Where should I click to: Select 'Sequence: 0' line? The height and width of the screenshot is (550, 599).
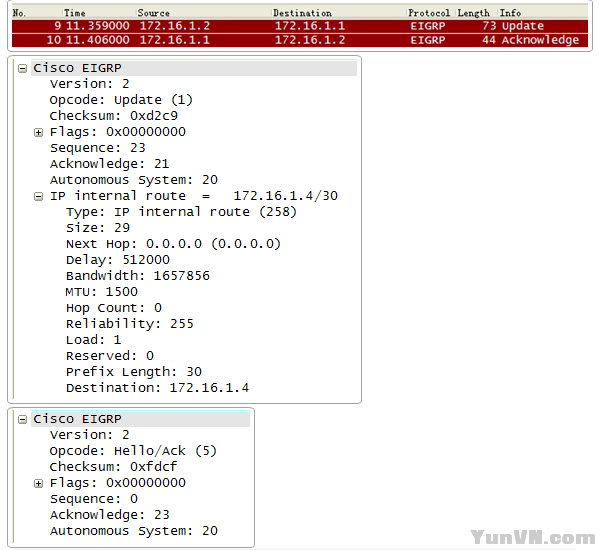tap(94, 499)
